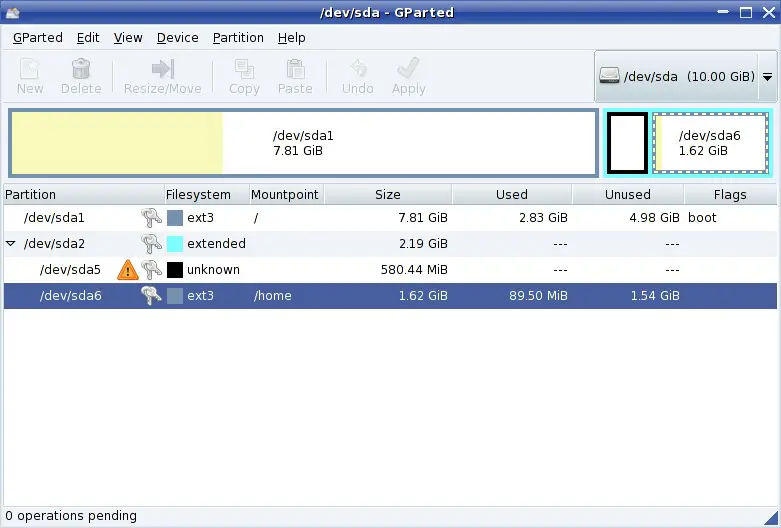Viewport: 781px width, 528px height.
Task: Select the /dev/sda6 partition row
Action: click(x=390, y=295)
